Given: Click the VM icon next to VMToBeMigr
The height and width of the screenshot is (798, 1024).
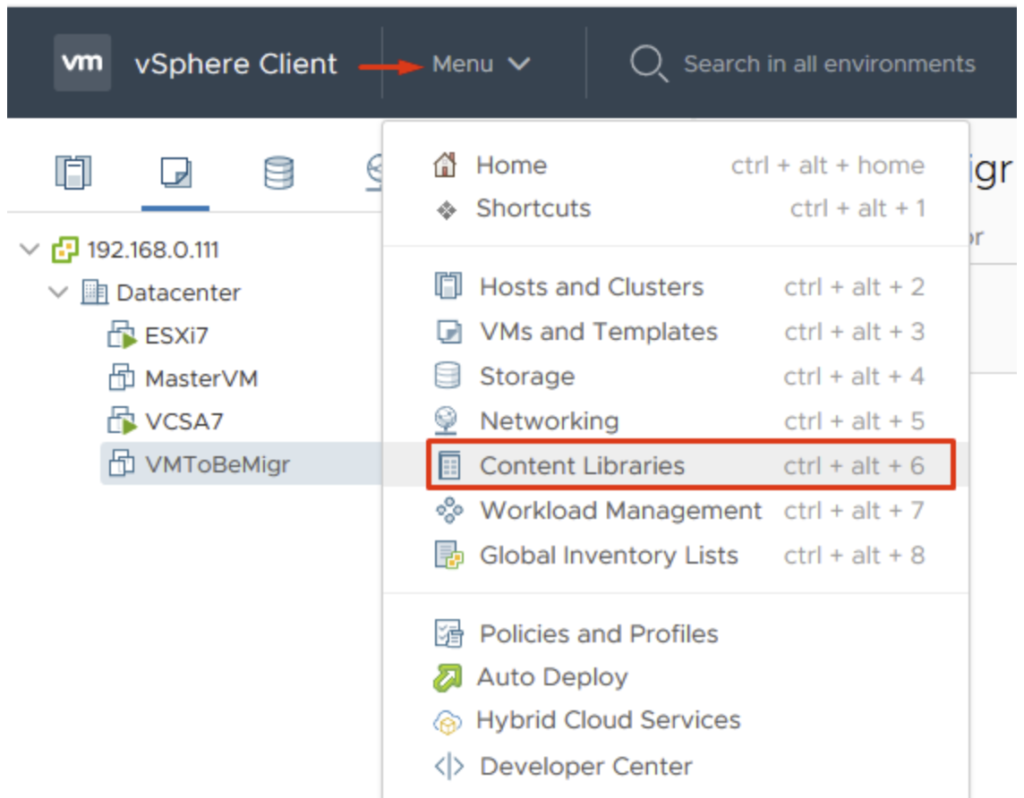Looking at the screenshot, I should pyautogui.click(x=121, y=463).
